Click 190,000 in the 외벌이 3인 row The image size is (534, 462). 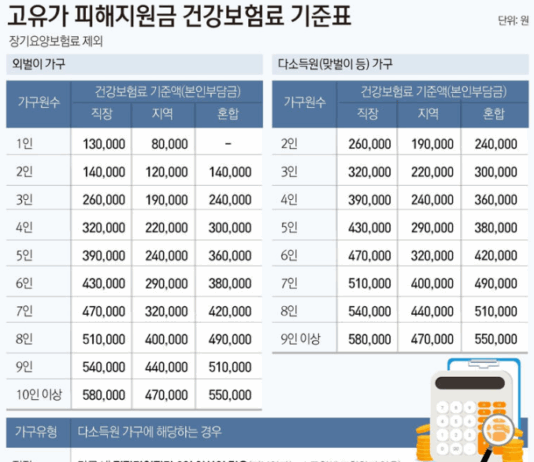tap(167, 200)
